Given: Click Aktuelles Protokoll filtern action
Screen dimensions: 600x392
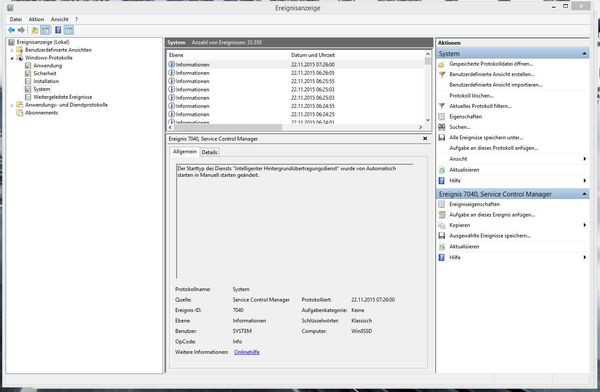Looking at the screenshot, I should click(x=481, y=106).
